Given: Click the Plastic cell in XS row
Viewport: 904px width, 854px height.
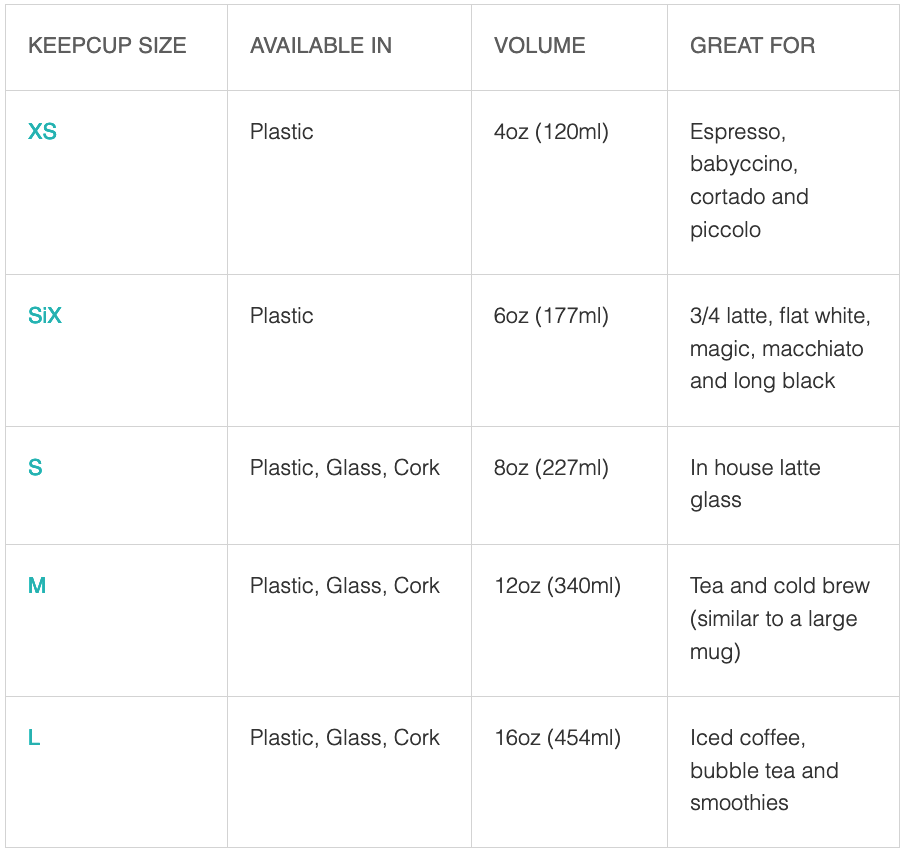Looking at the screenshot, I should 281,132.
